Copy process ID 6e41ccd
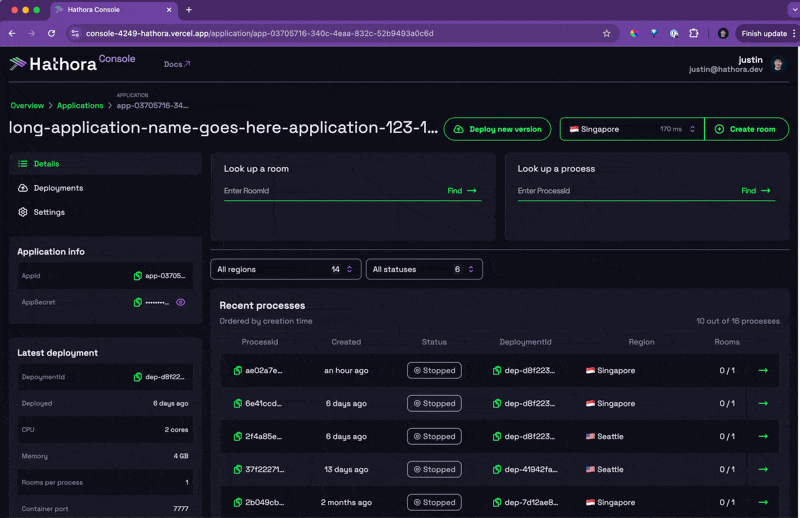 click(x=237, y=404)
